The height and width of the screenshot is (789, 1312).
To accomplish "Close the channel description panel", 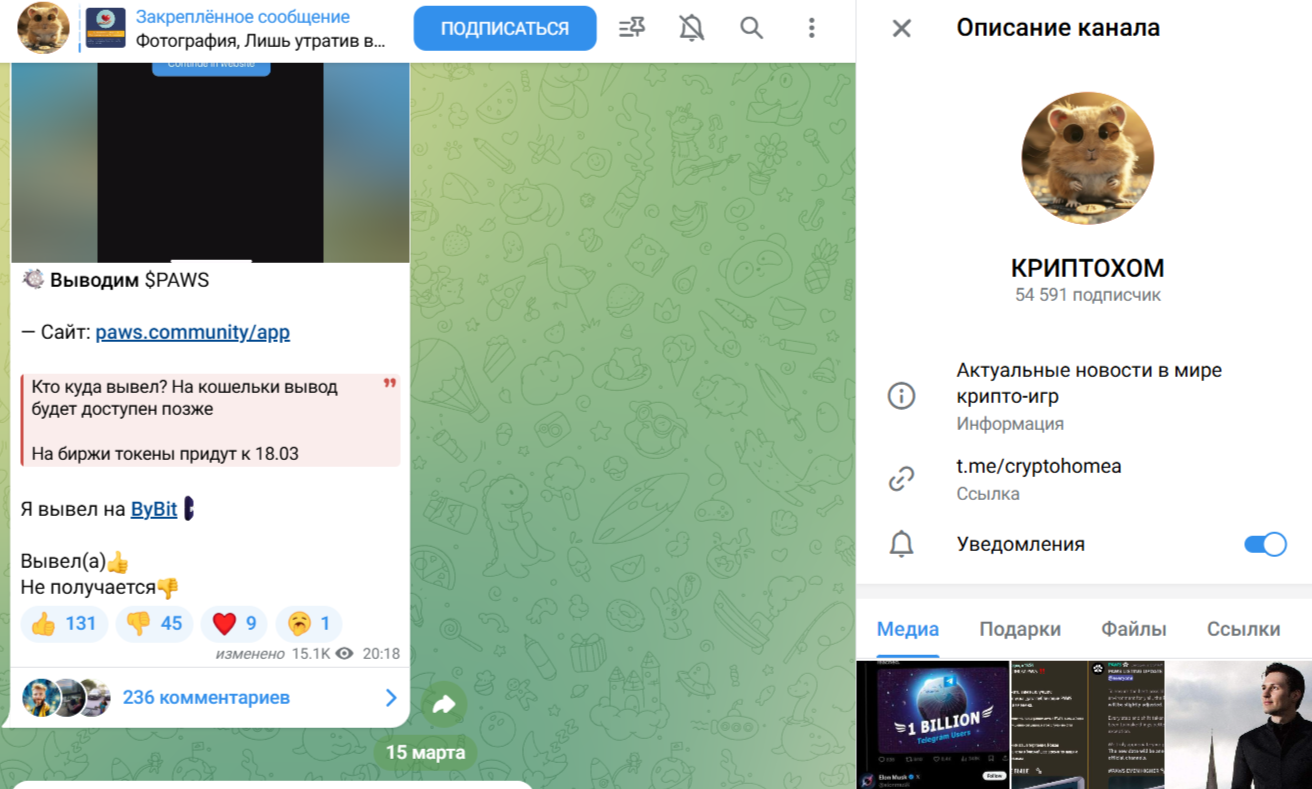I will tap(902, 28).
